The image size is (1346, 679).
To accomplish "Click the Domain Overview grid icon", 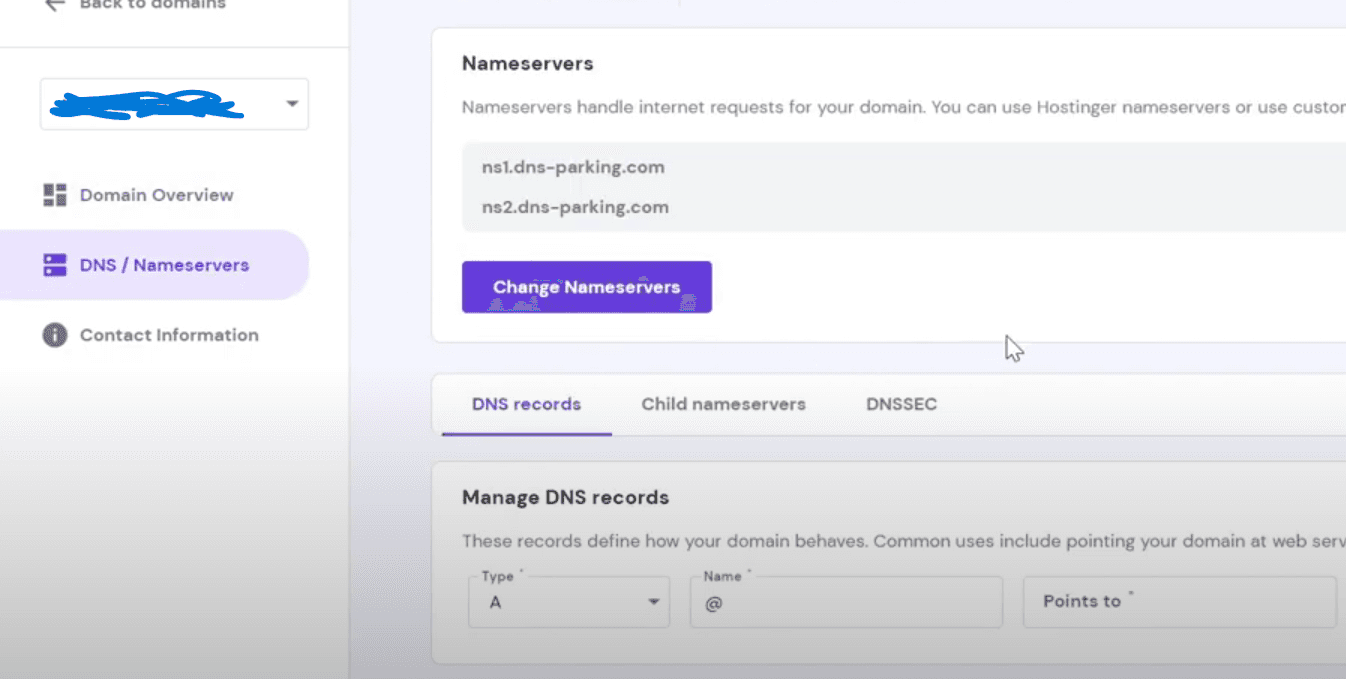I will coord(55,195).
